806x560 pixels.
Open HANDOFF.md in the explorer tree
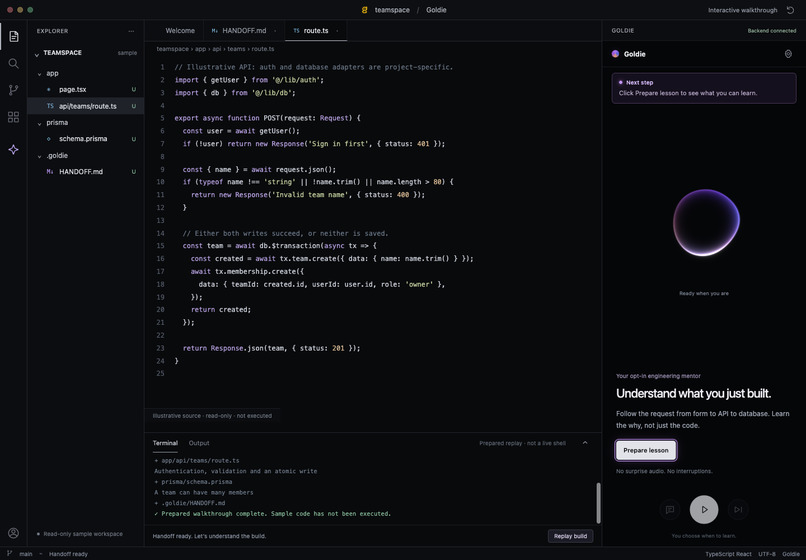[x=85, y=172]
